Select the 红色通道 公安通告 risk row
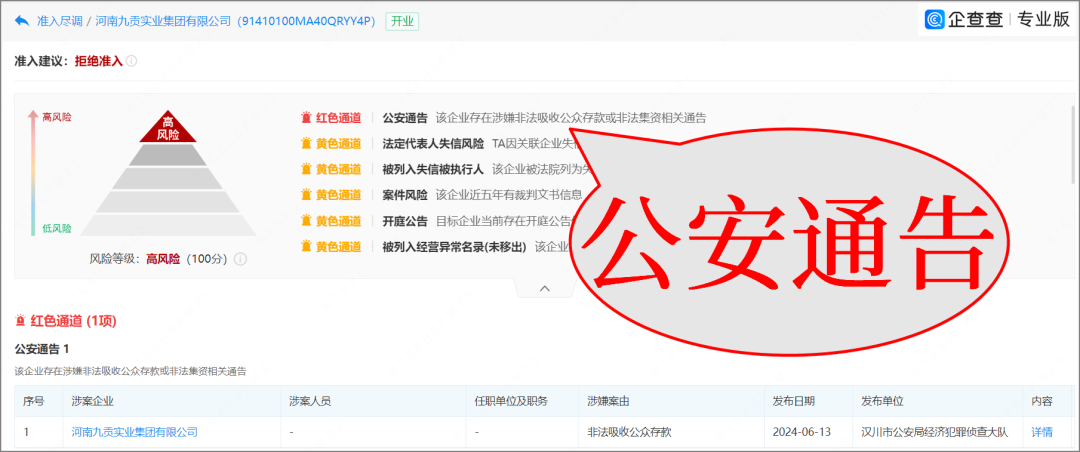 (x=503, y=118)
